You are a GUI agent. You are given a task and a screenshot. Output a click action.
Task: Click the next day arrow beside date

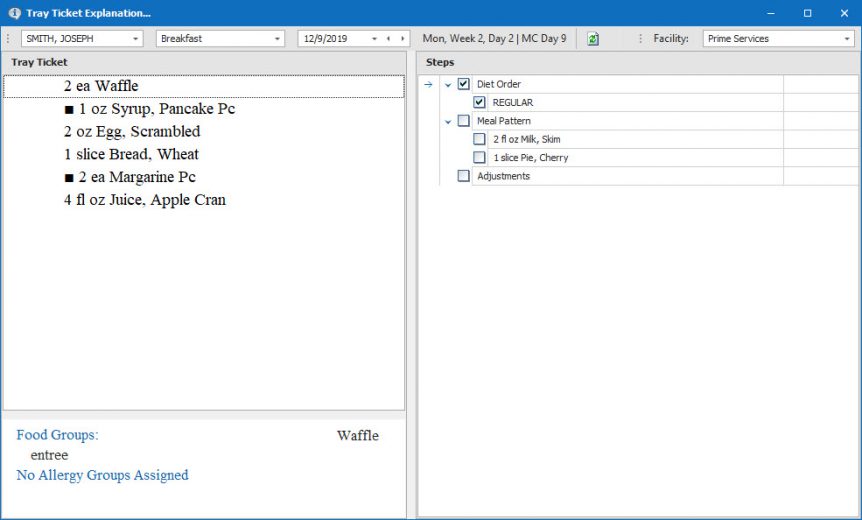402,39
